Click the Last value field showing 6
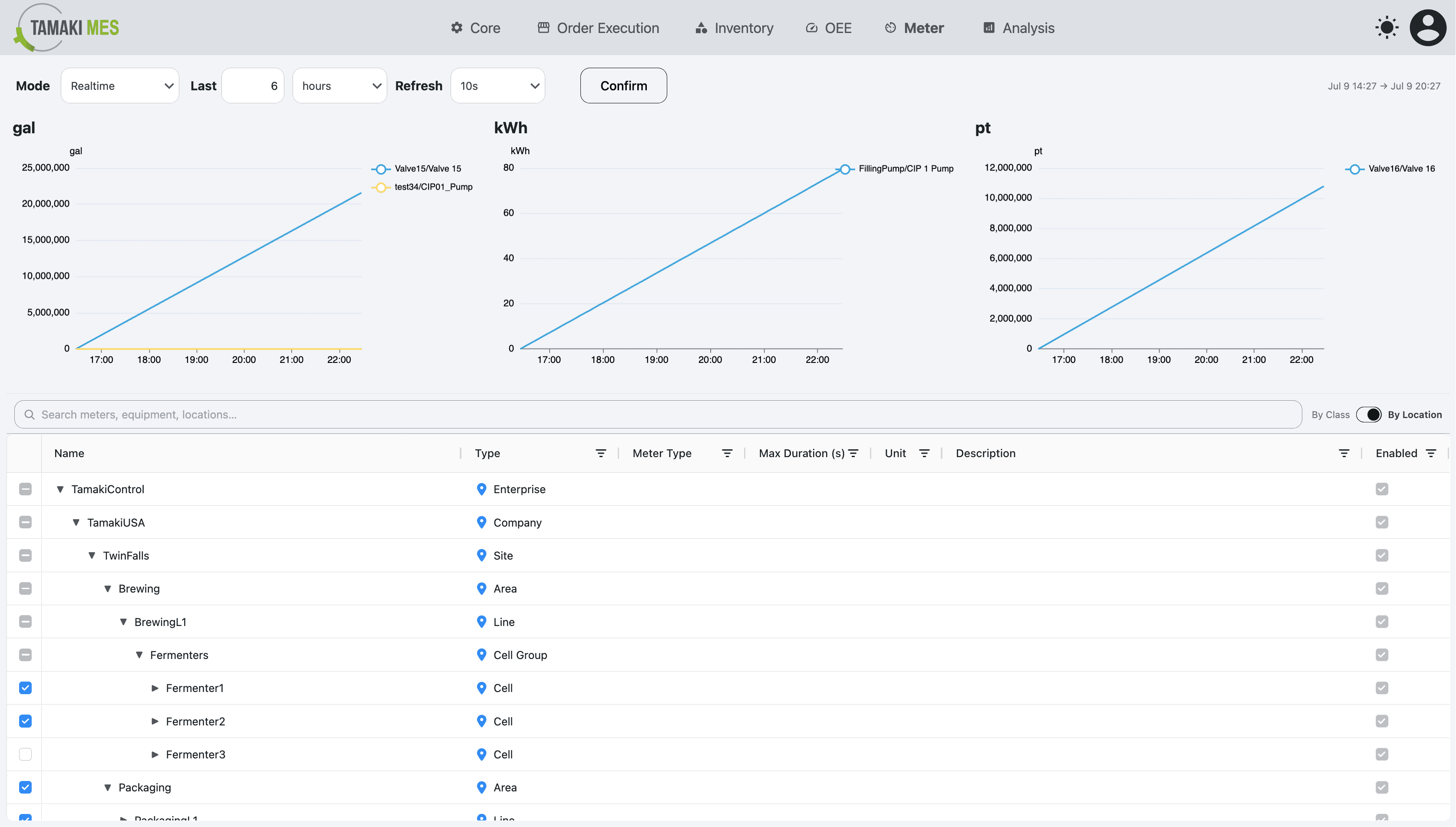Screen dimensions: 1456x827 (x=253, y=86)
